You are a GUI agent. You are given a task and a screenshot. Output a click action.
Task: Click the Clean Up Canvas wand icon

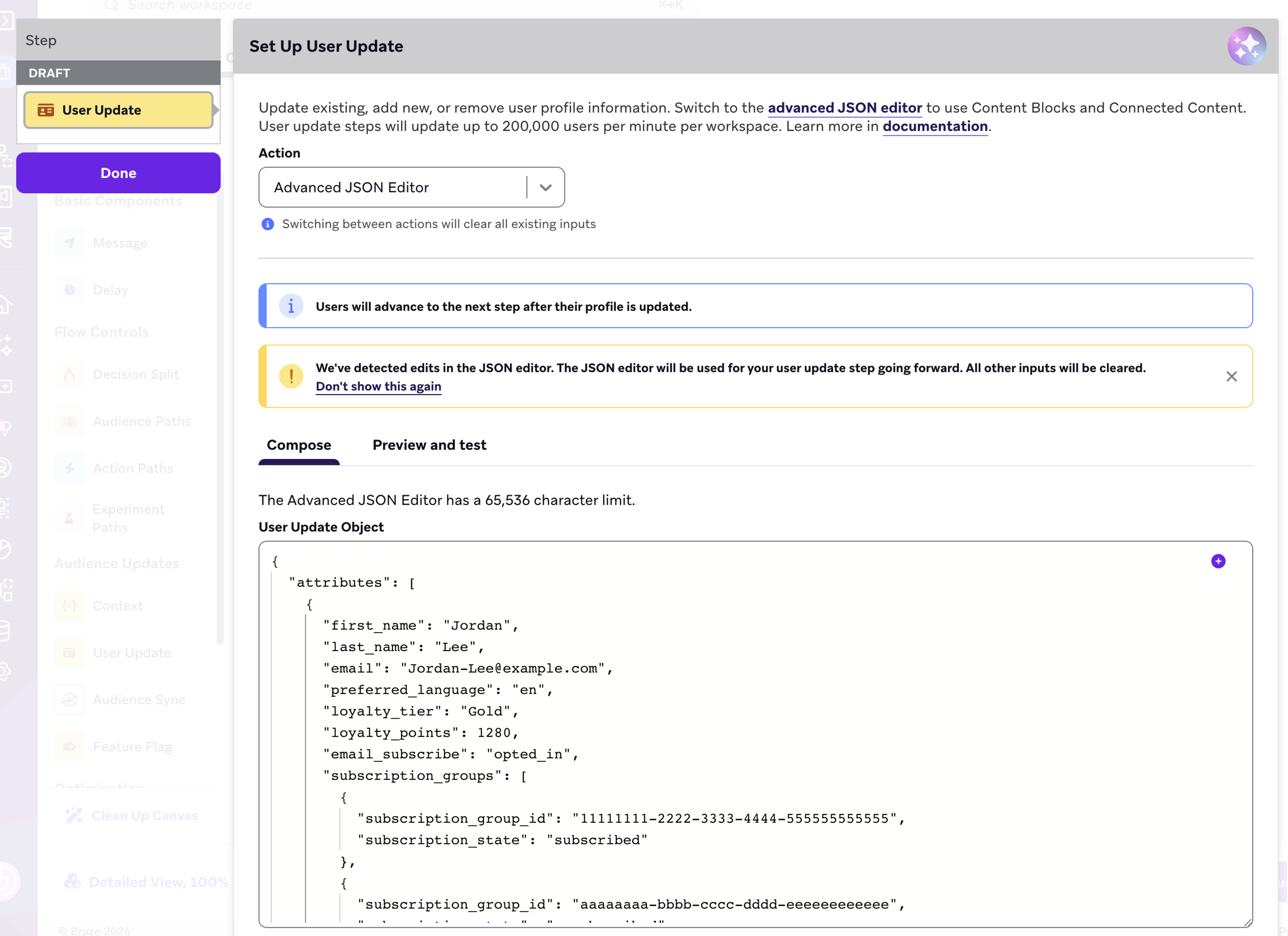(x=74, y=816)
